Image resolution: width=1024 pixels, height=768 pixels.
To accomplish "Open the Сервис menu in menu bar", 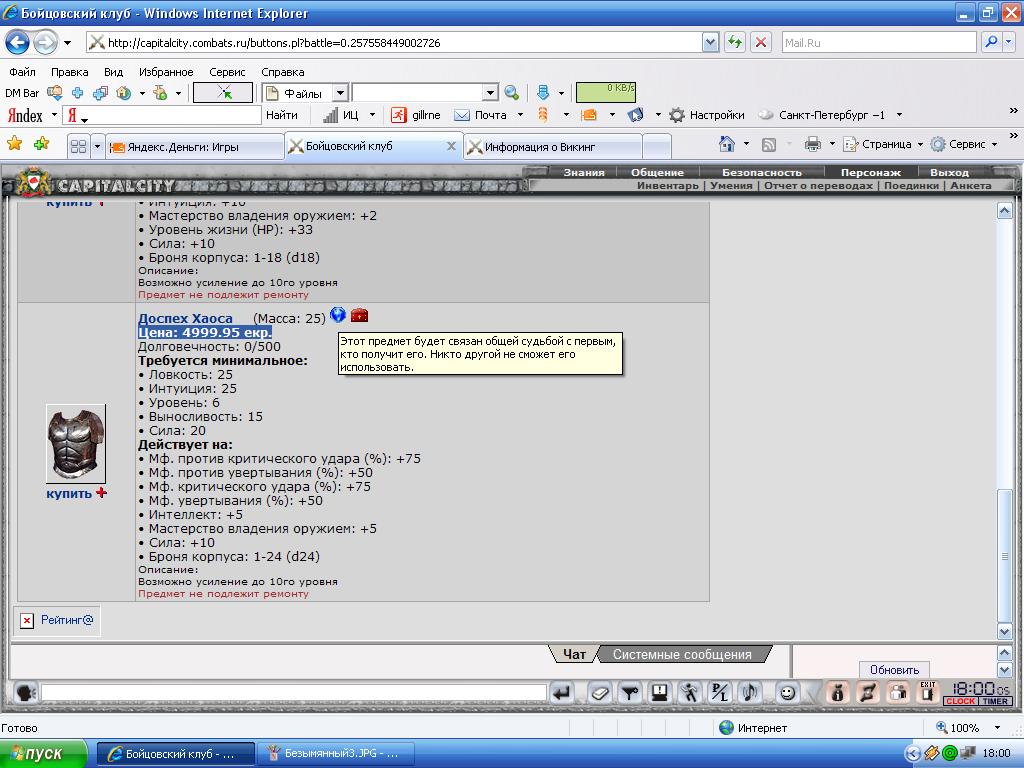I will pyautogui.click(x=227, y=72).
